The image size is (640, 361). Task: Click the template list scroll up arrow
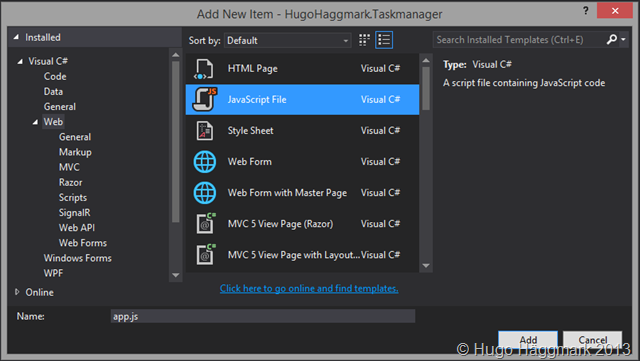coord(426,60)
